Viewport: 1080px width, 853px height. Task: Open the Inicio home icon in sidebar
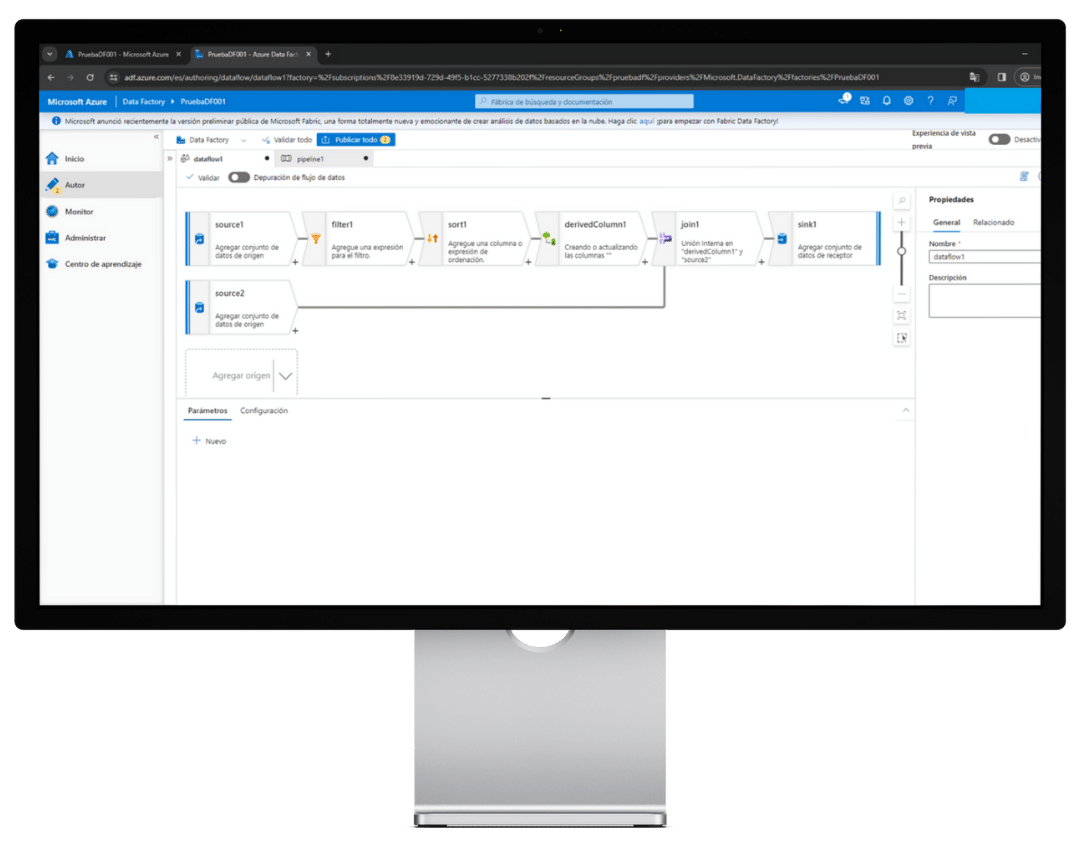click(52, 158)
